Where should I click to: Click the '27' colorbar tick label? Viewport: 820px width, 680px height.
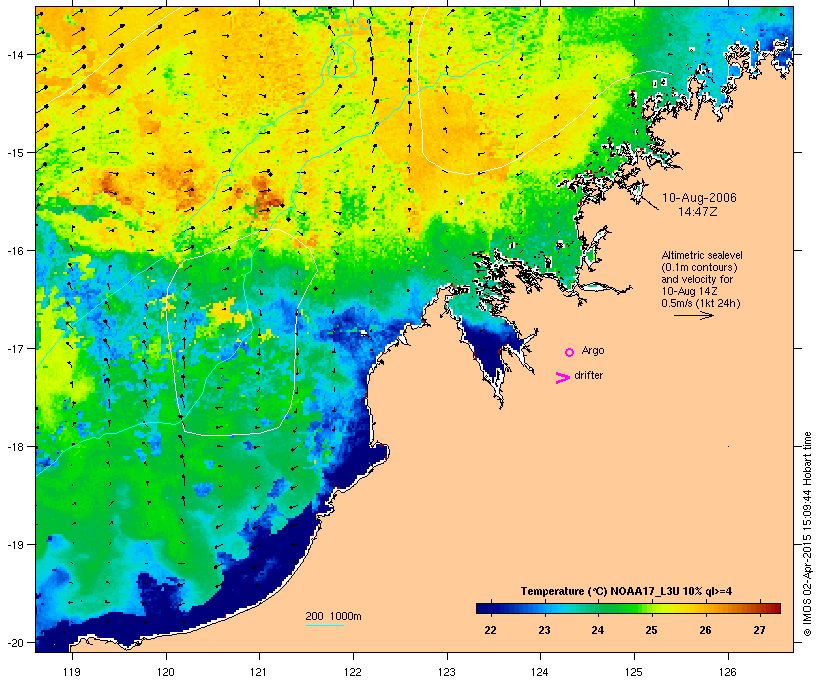759,630
